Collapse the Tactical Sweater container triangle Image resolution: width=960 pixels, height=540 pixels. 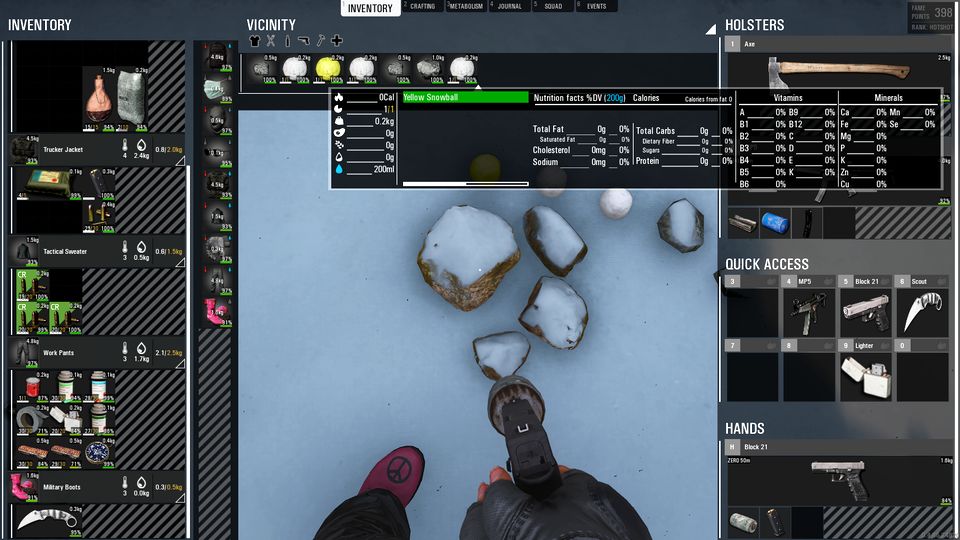[x=180, y=263]
